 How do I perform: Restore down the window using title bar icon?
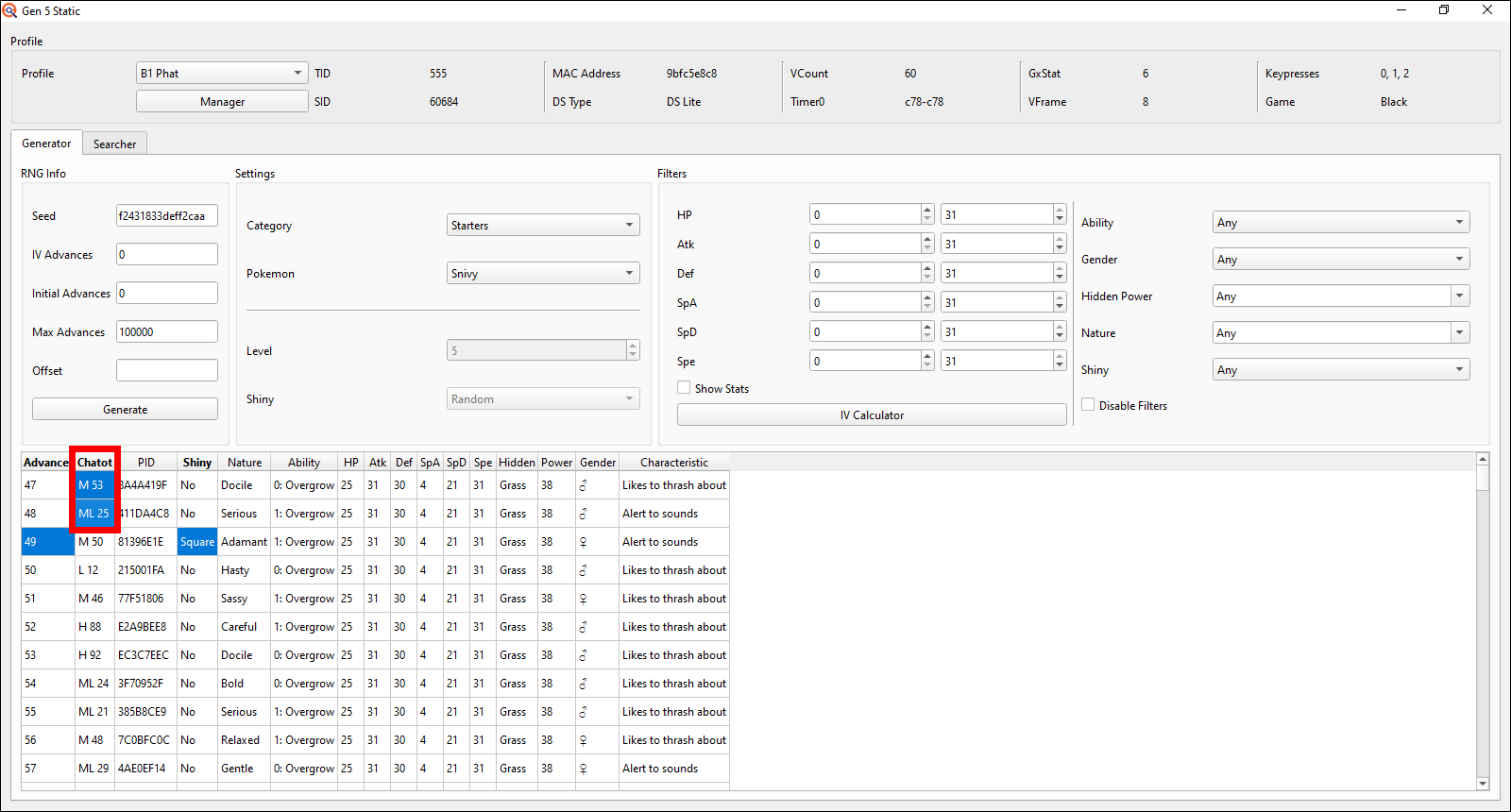(1444, 10)
